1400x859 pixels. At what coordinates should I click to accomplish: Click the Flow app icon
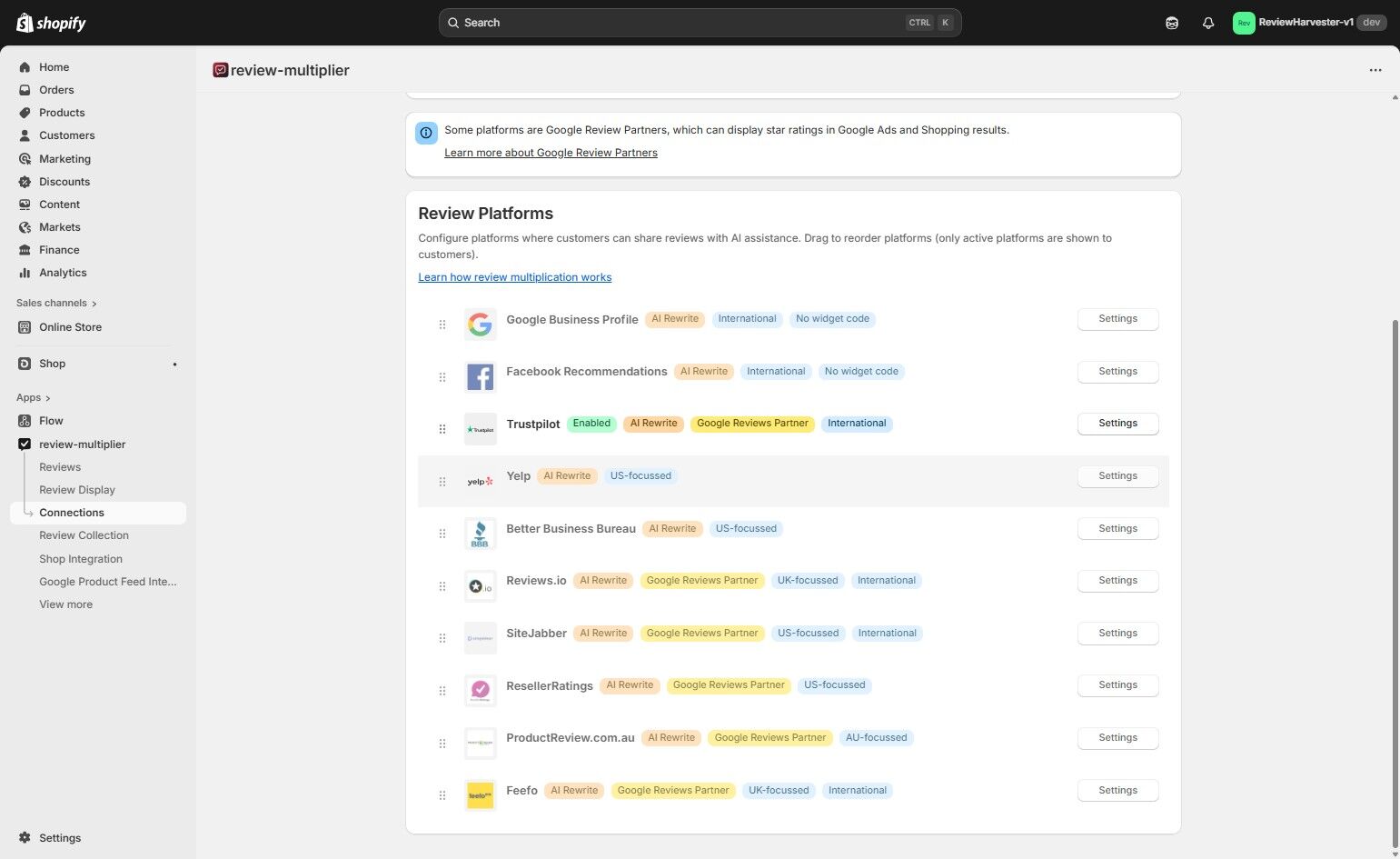[25, 421]
